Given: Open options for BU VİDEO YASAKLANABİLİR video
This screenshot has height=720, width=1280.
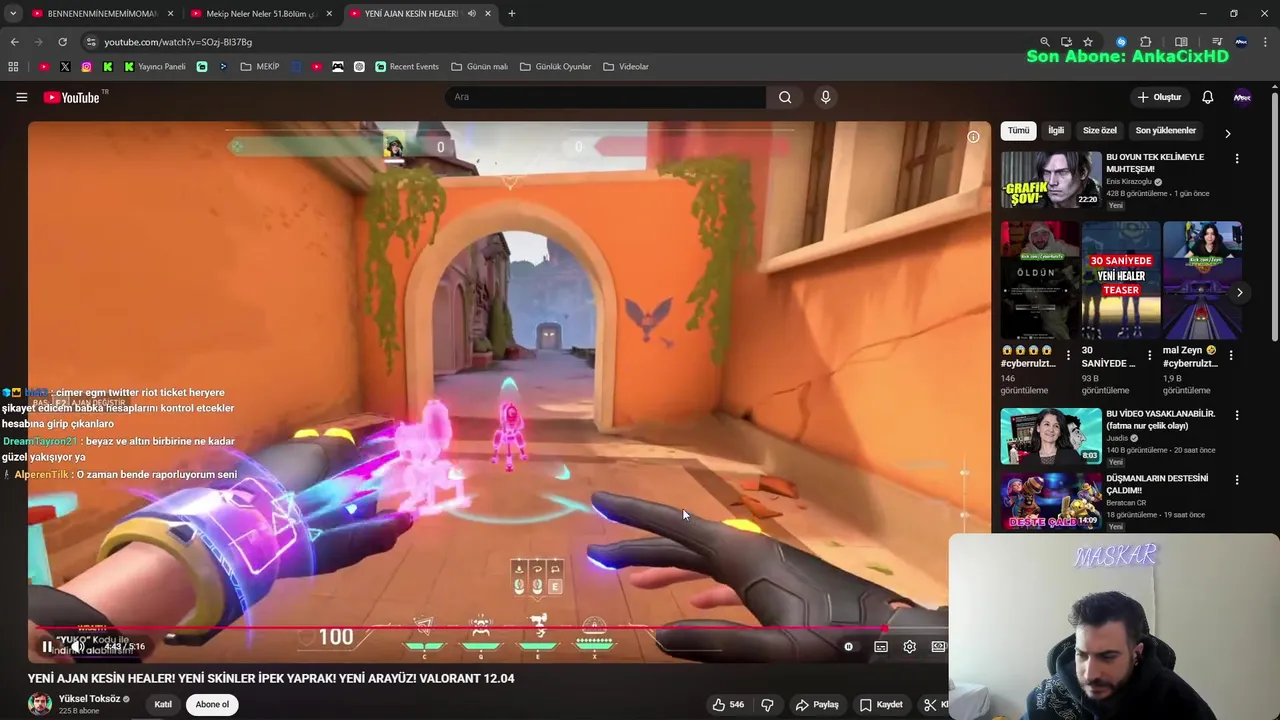Looking at the screenshot, I should click(1237, 415).
